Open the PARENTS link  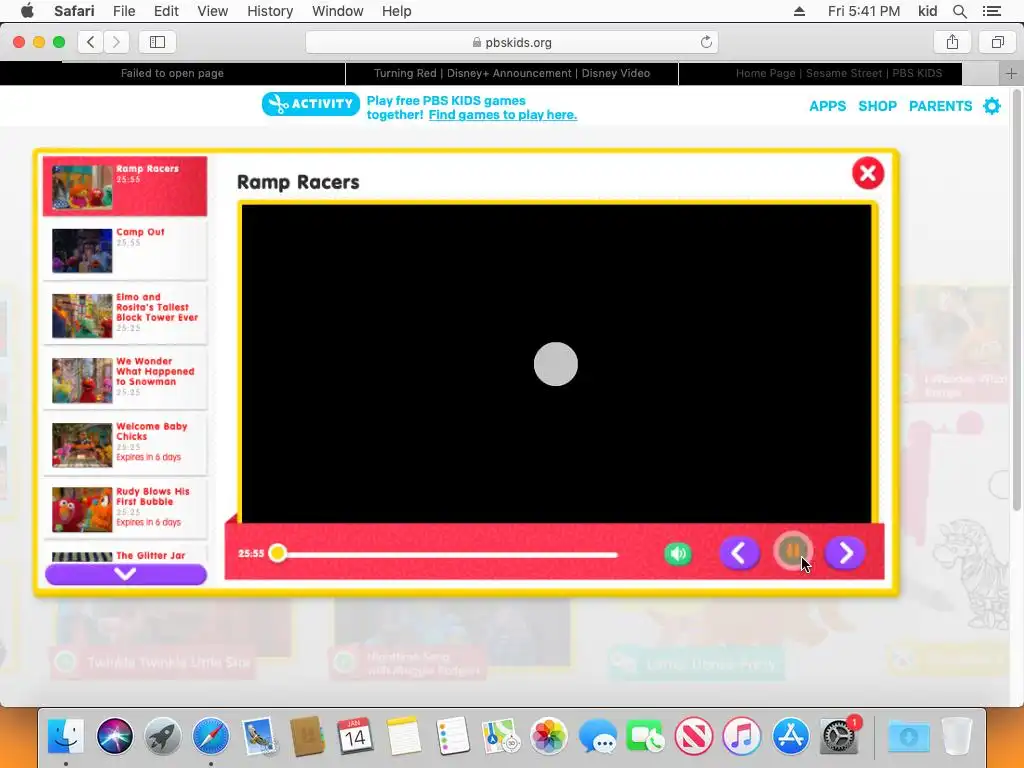[940, 106]
